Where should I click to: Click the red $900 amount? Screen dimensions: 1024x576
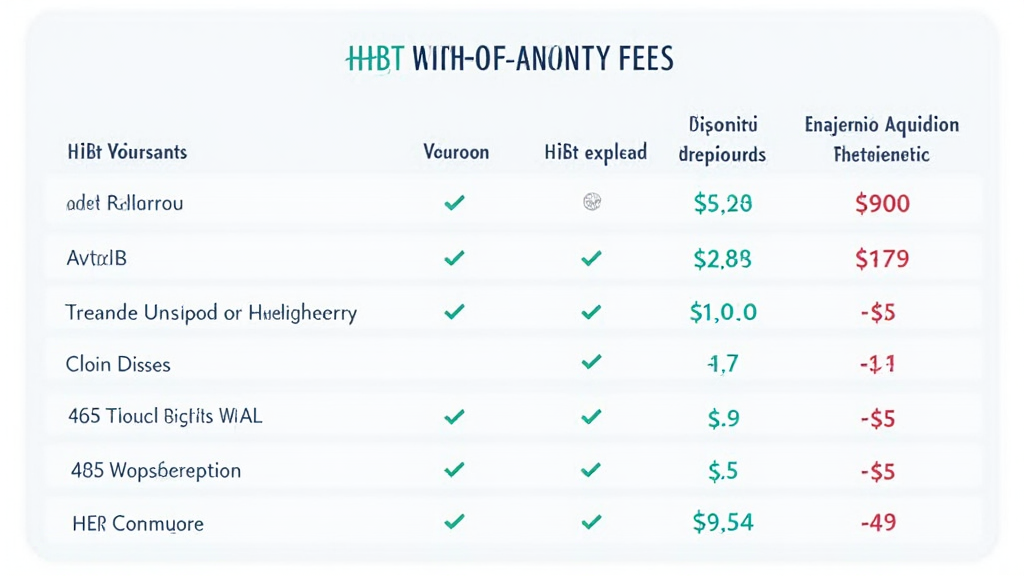tap(882, 204)
